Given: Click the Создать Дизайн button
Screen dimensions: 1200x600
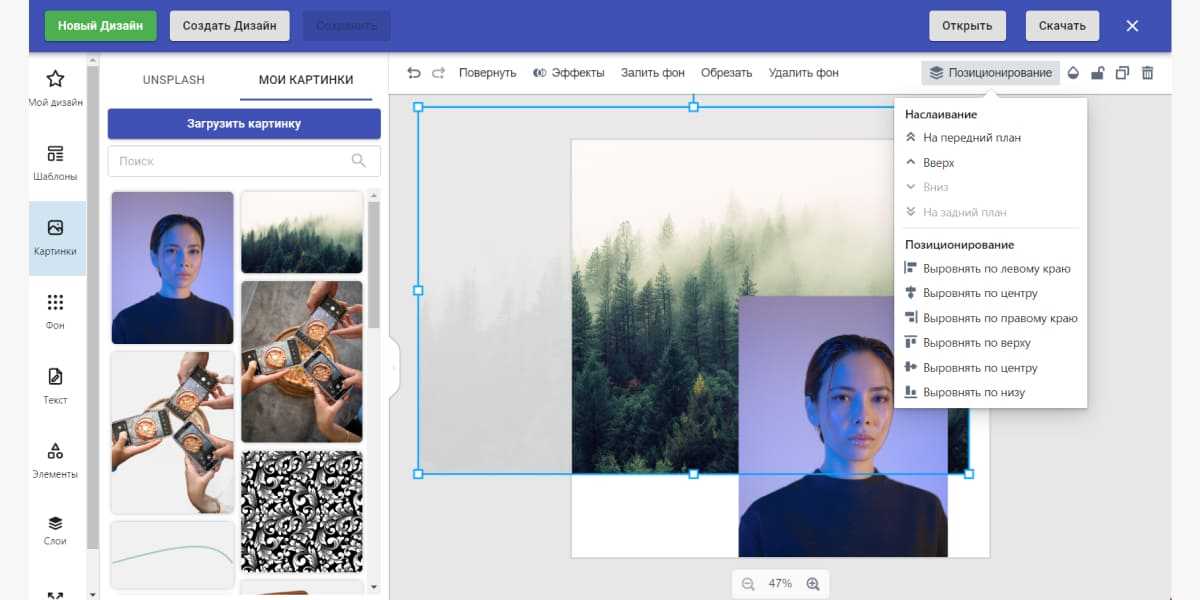Looking at the screenshot, I should click(230, 26).
